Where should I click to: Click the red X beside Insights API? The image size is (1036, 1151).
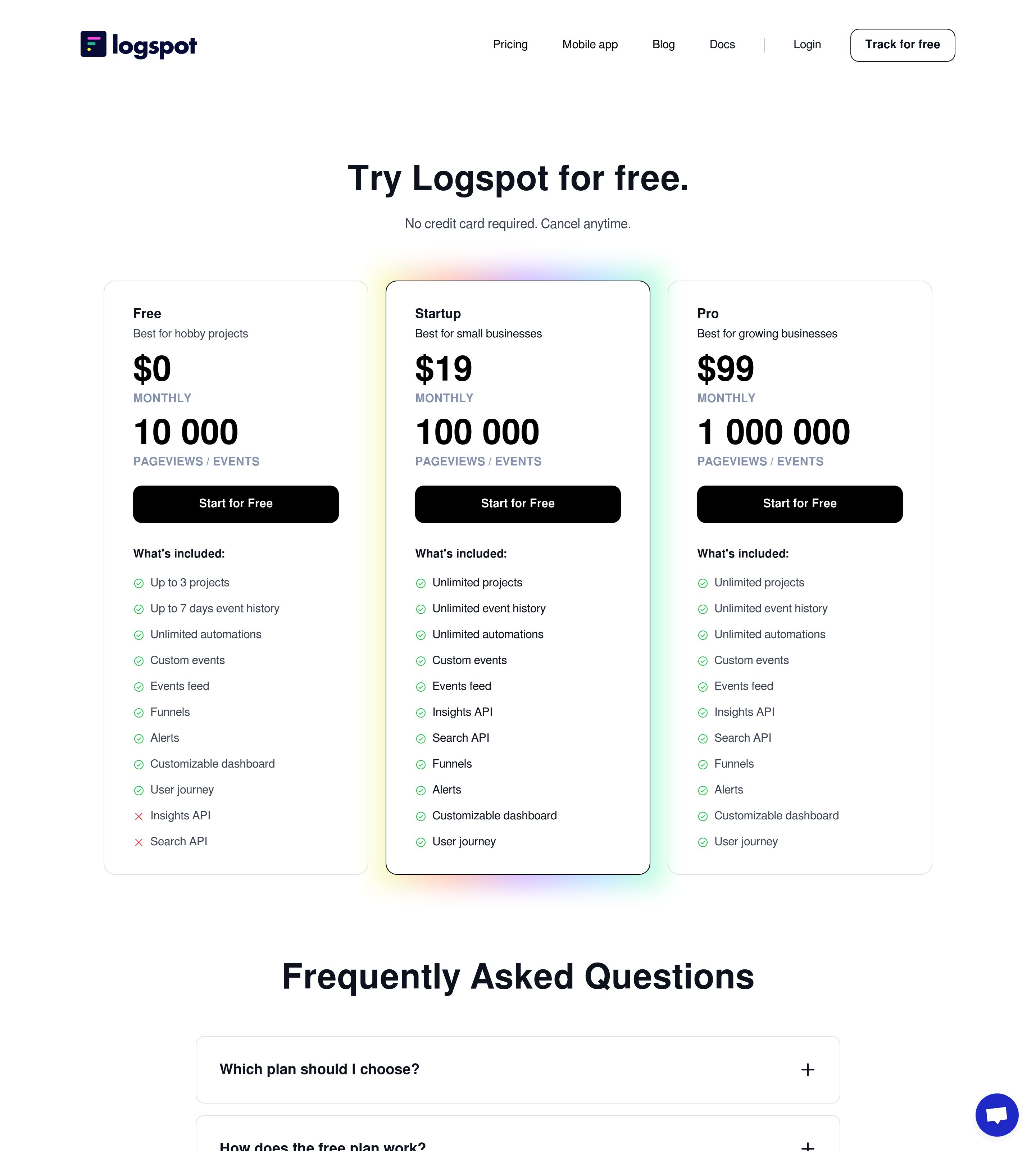pos(138,816)
